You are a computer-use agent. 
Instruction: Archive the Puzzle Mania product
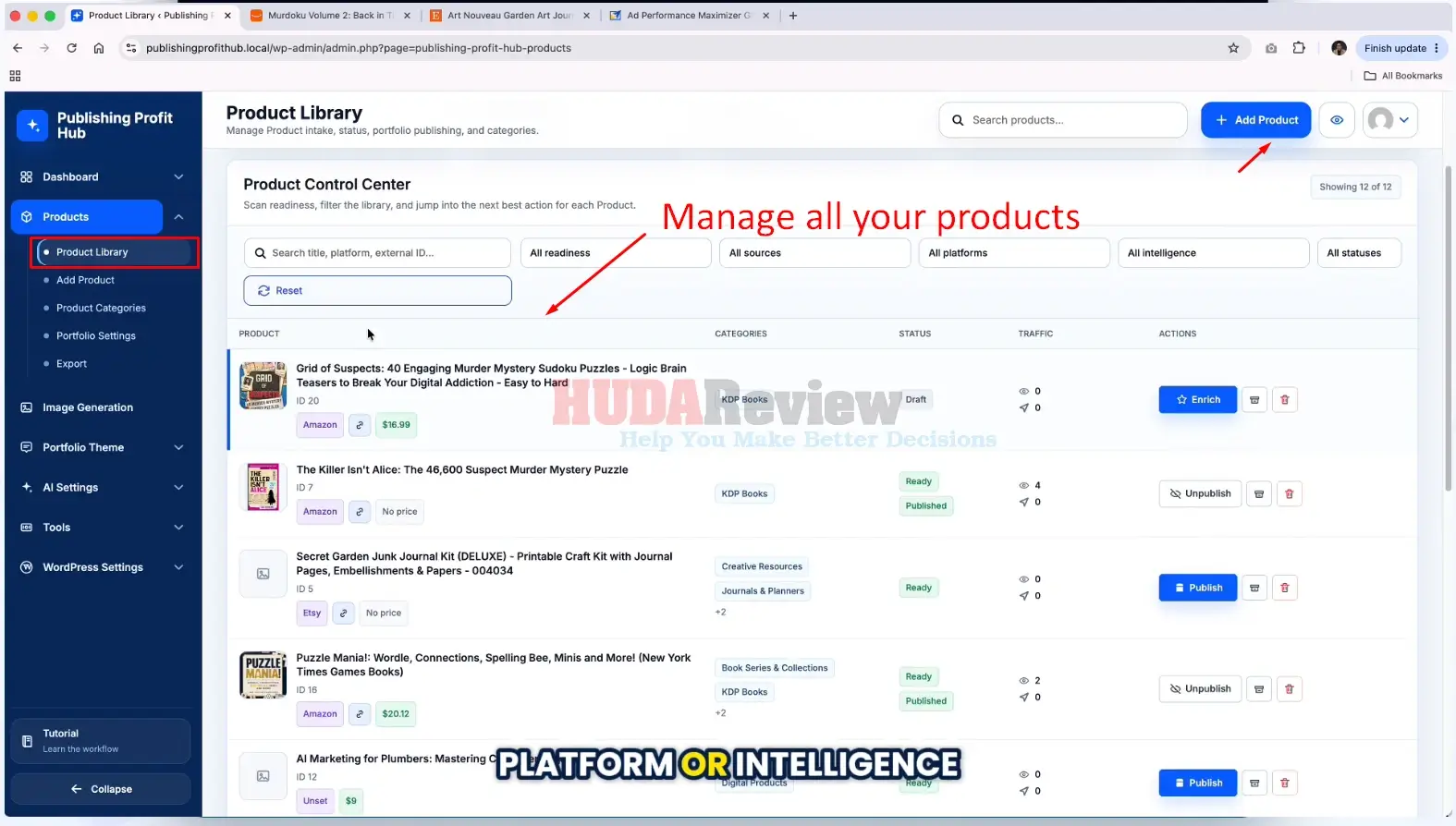tap(1259, 689)
